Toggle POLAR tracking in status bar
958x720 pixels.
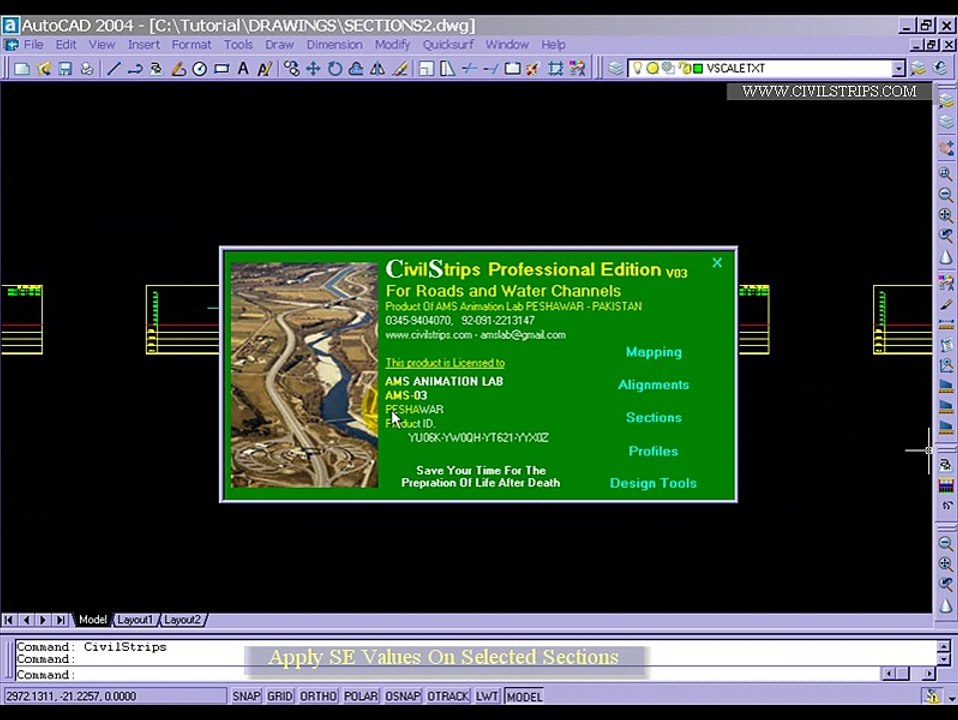(360, 696)
